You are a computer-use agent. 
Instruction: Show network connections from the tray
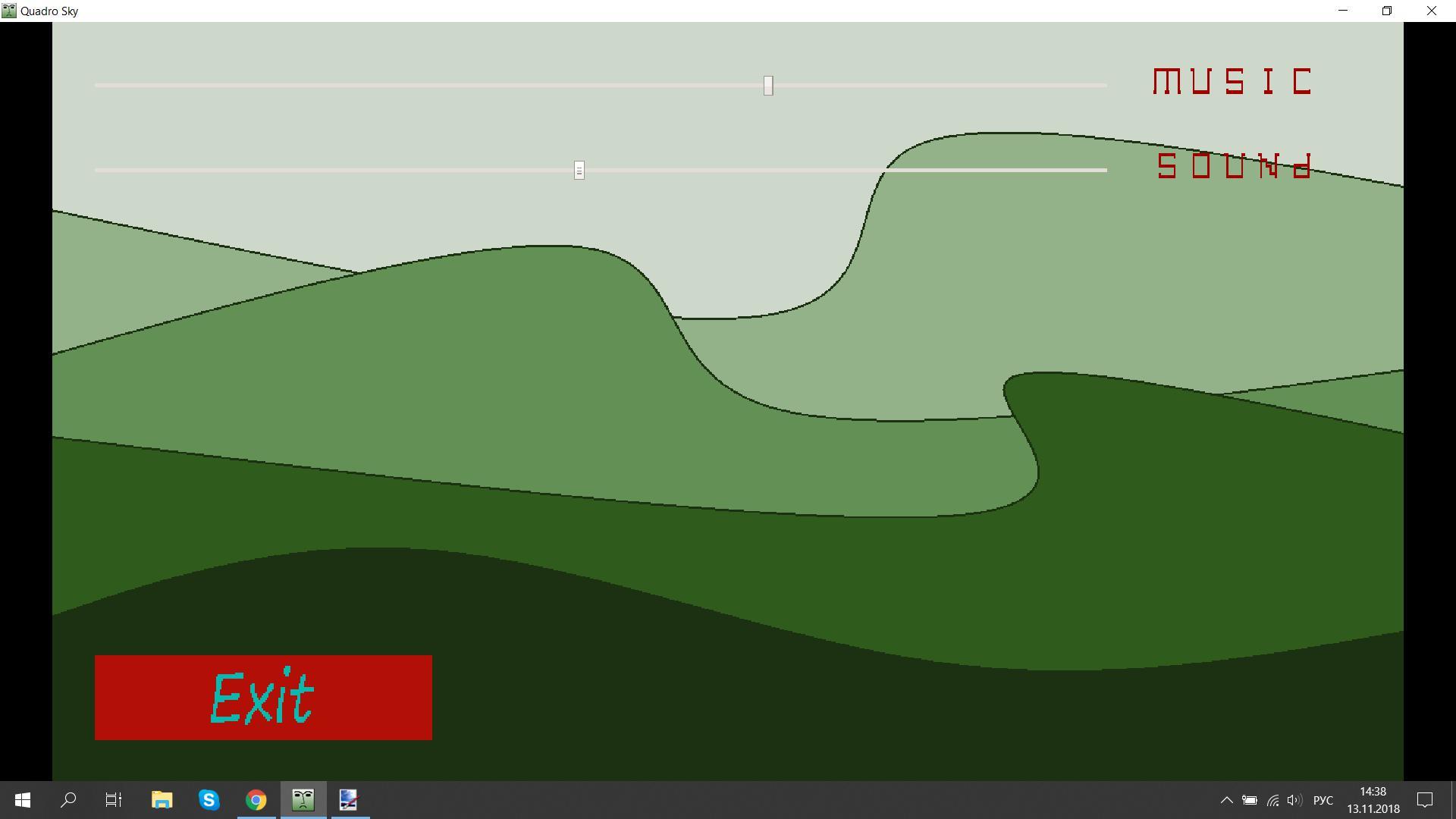pos(1272,800)
